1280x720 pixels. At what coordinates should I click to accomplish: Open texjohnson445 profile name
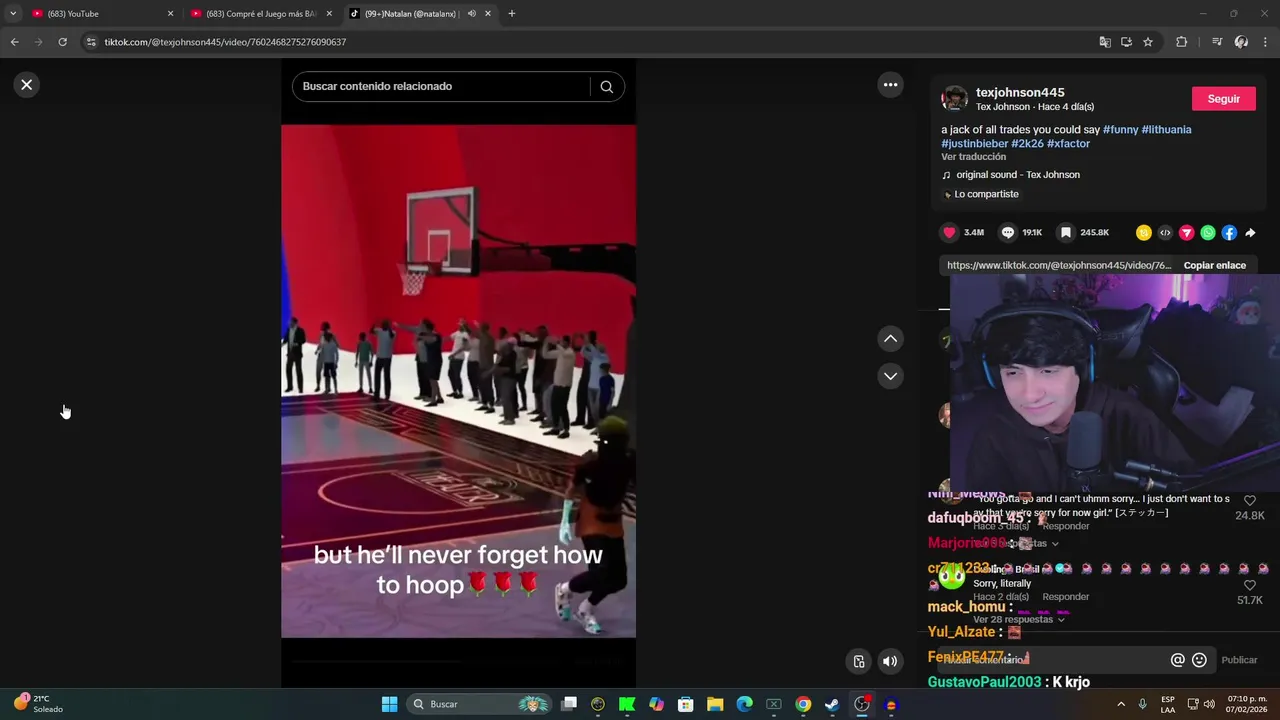click(x=1020, y=92)
